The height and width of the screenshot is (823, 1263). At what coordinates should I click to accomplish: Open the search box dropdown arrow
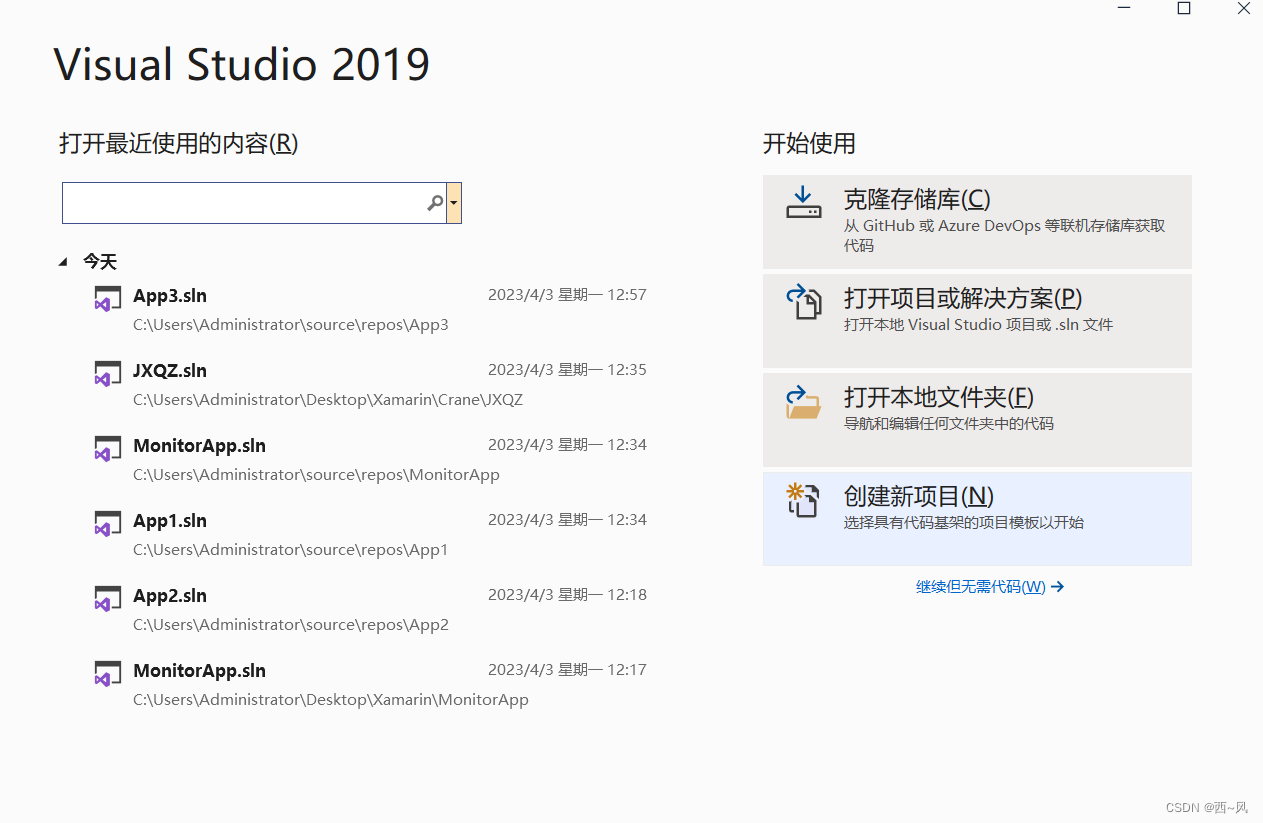pyautogui.click(x=454, y=203)
